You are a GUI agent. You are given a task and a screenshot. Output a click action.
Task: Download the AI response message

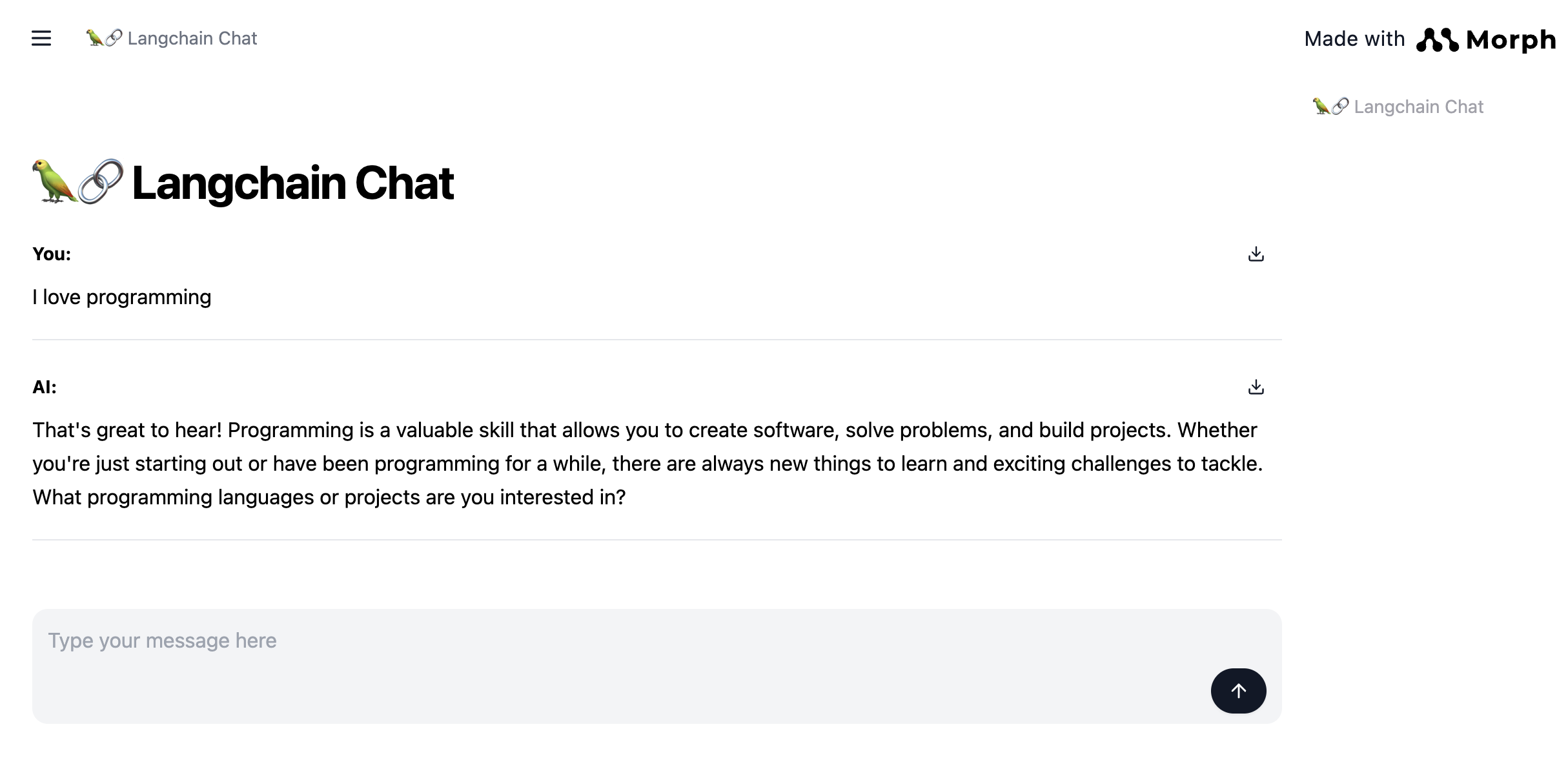1256,387
